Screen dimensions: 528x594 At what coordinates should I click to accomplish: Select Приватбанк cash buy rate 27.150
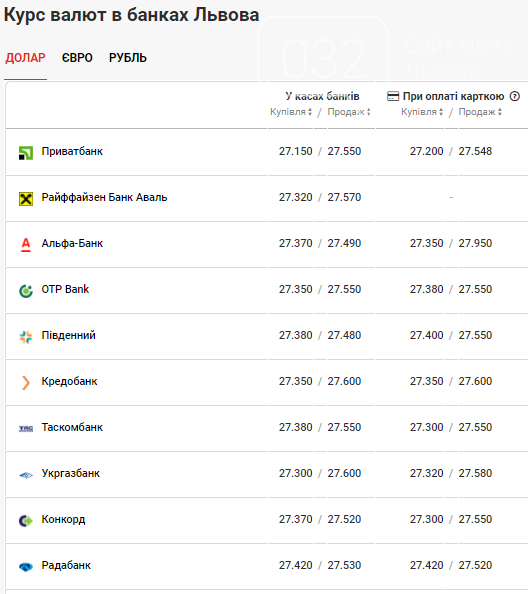tap(295, 152)
